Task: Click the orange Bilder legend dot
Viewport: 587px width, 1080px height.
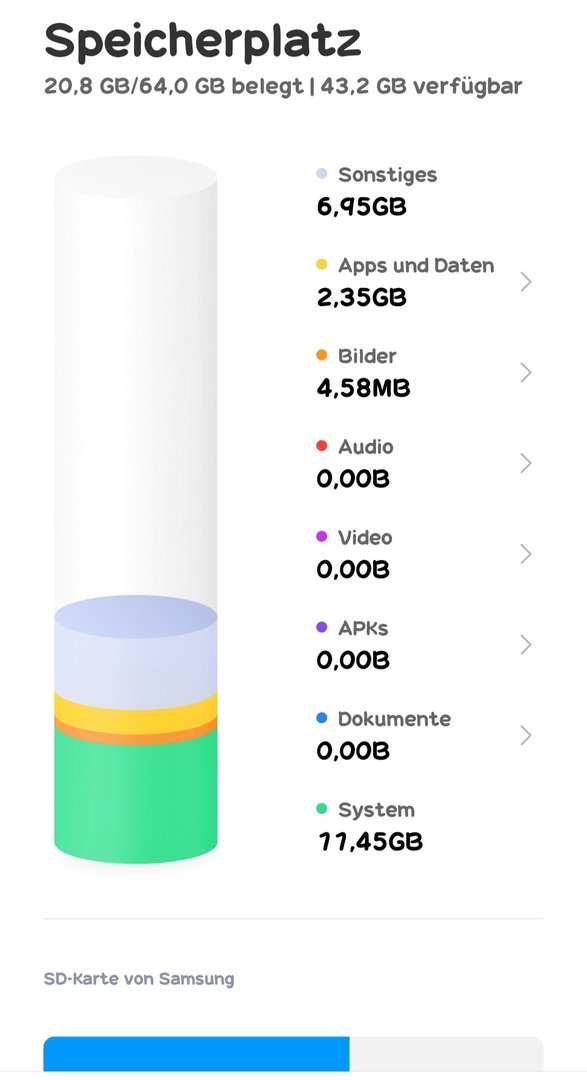Action: [x=322, y=355]
